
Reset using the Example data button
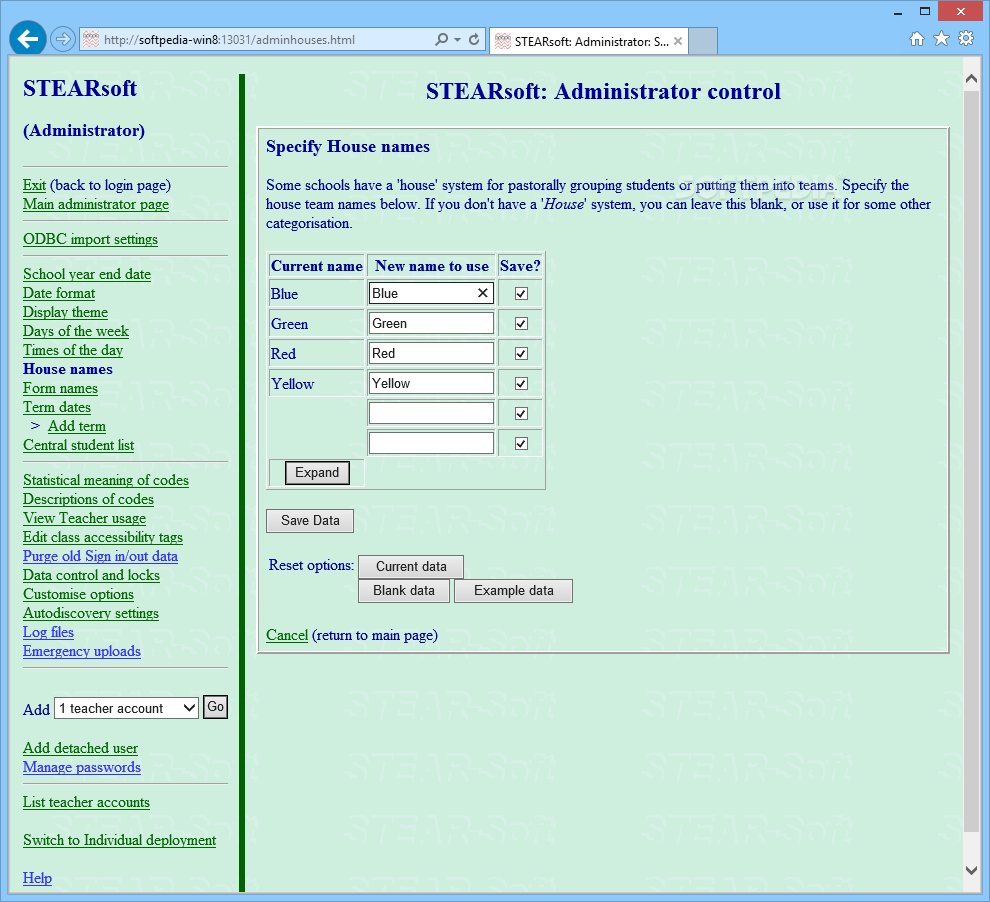[x=513, y=591]
